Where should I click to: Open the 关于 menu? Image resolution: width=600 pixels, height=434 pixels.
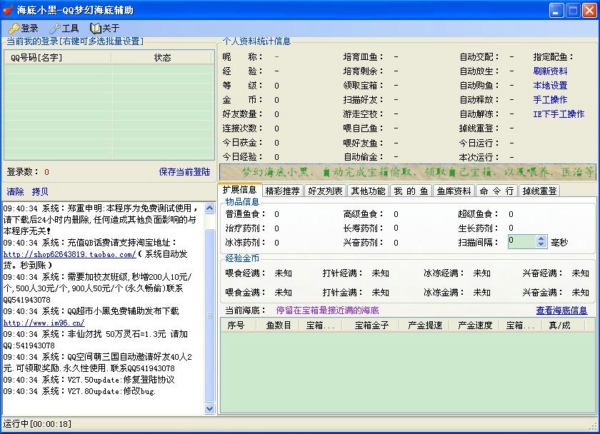tap(105, 28)
